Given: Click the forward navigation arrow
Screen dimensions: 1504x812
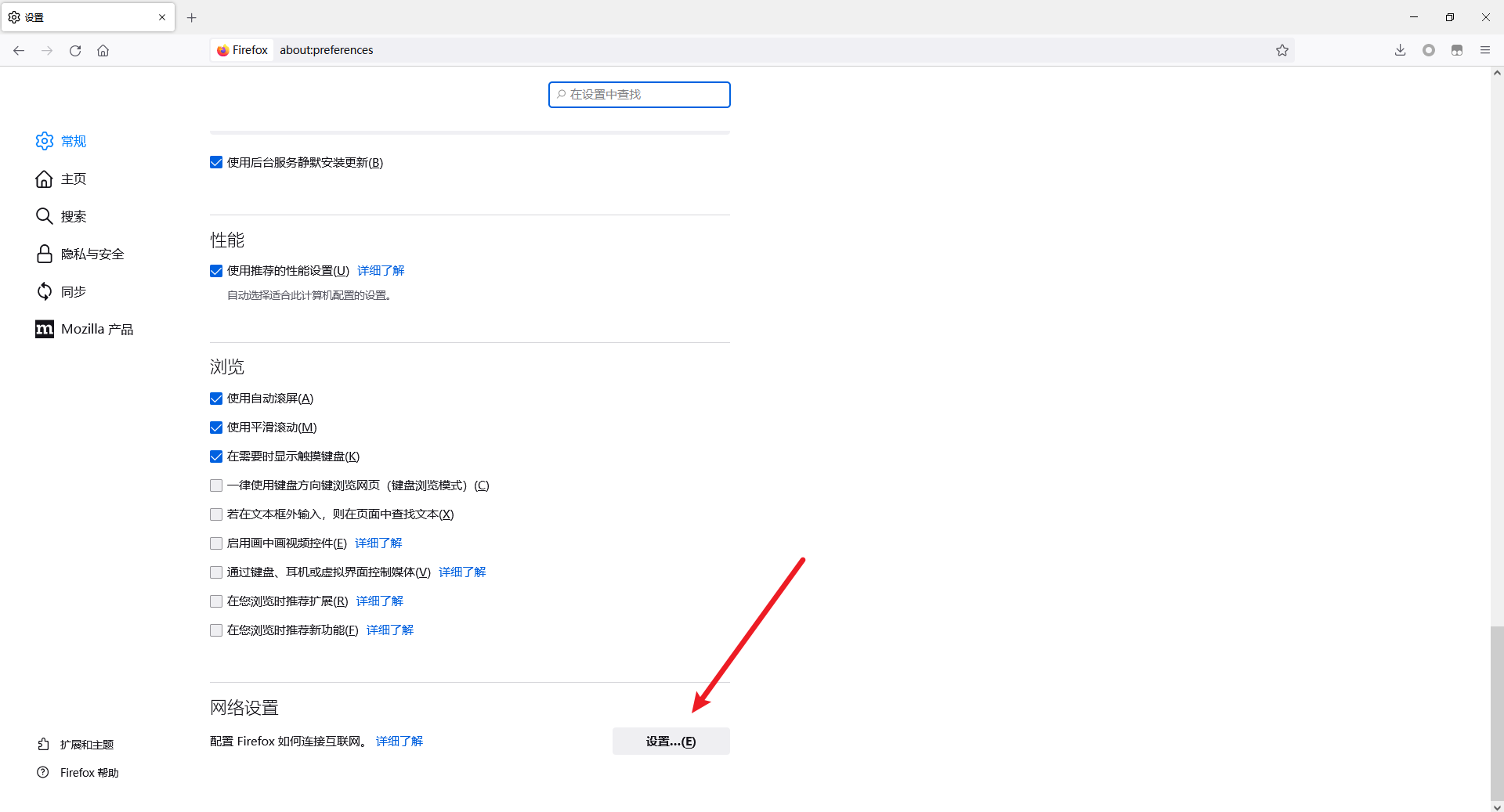Looking at the screenshot, I should tap(47, 50).
